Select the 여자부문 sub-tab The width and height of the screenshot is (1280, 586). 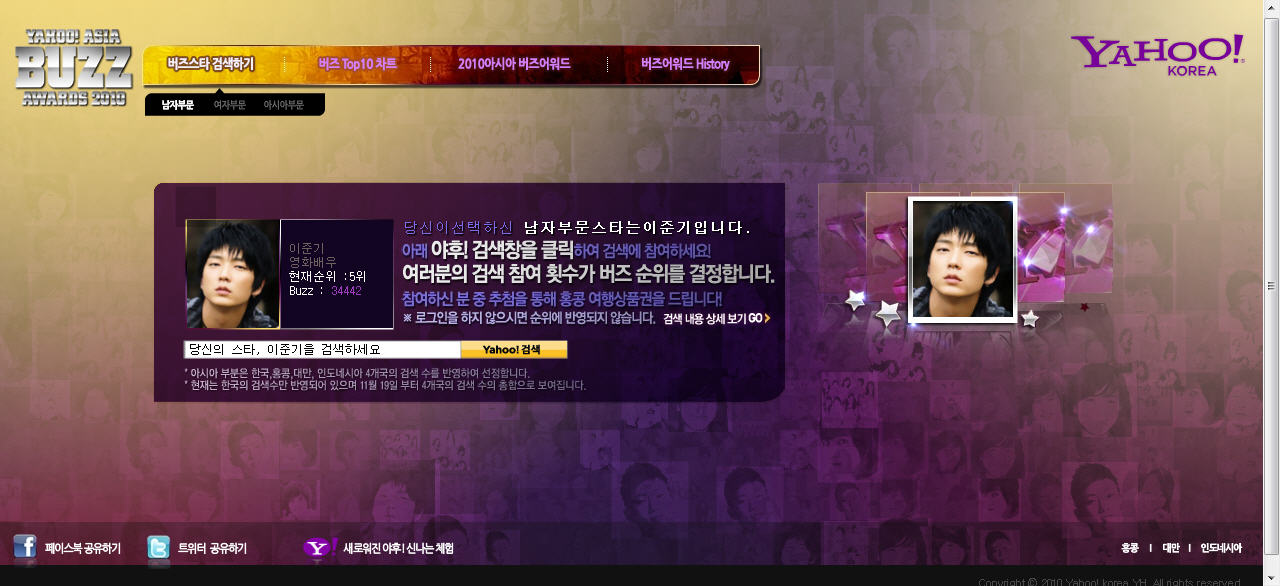(229, 104)
